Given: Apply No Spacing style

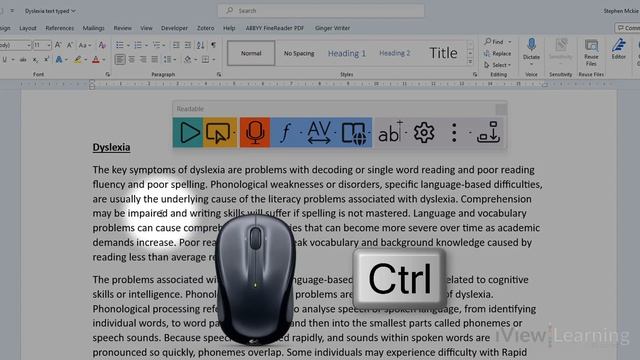Looking at the screenshot, I should [x=299, y=53].
